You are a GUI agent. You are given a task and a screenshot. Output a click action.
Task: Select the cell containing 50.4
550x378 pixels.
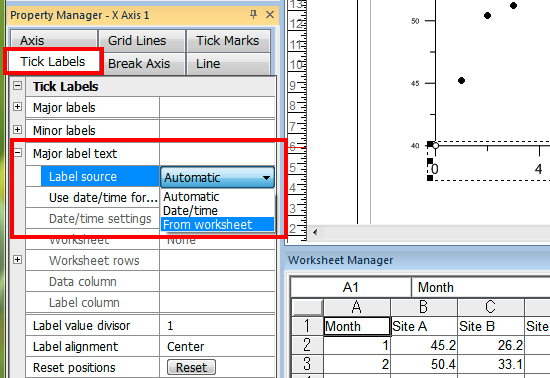click(424, 364)
